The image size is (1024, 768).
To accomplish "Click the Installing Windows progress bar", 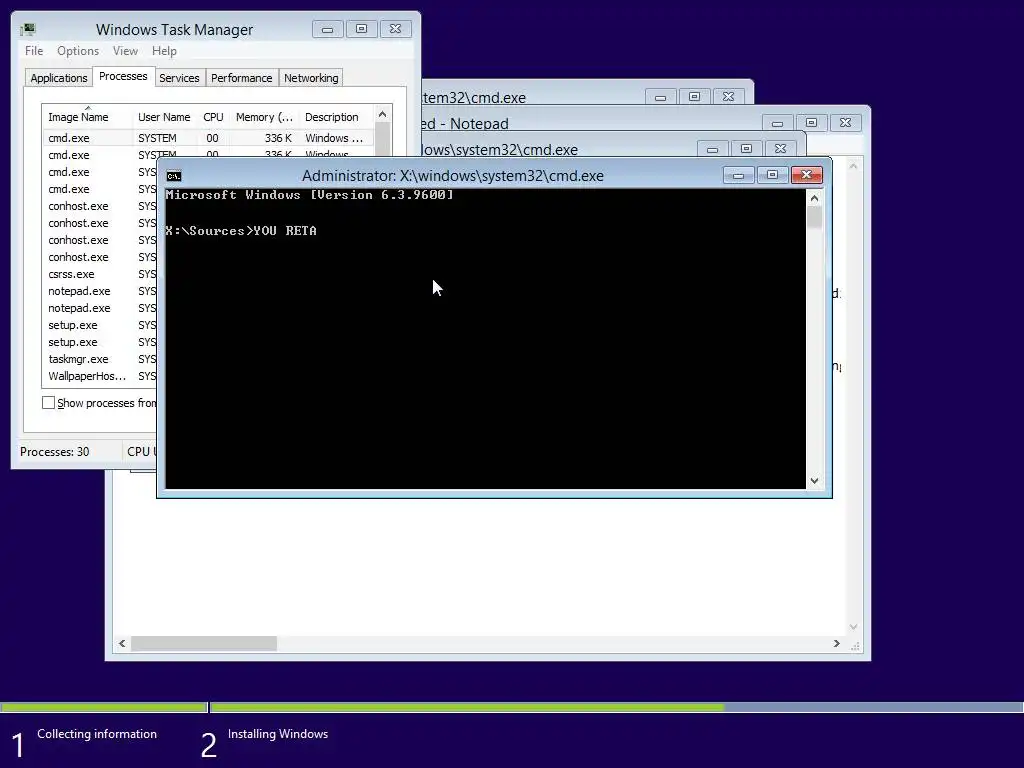I will [616, 707].
